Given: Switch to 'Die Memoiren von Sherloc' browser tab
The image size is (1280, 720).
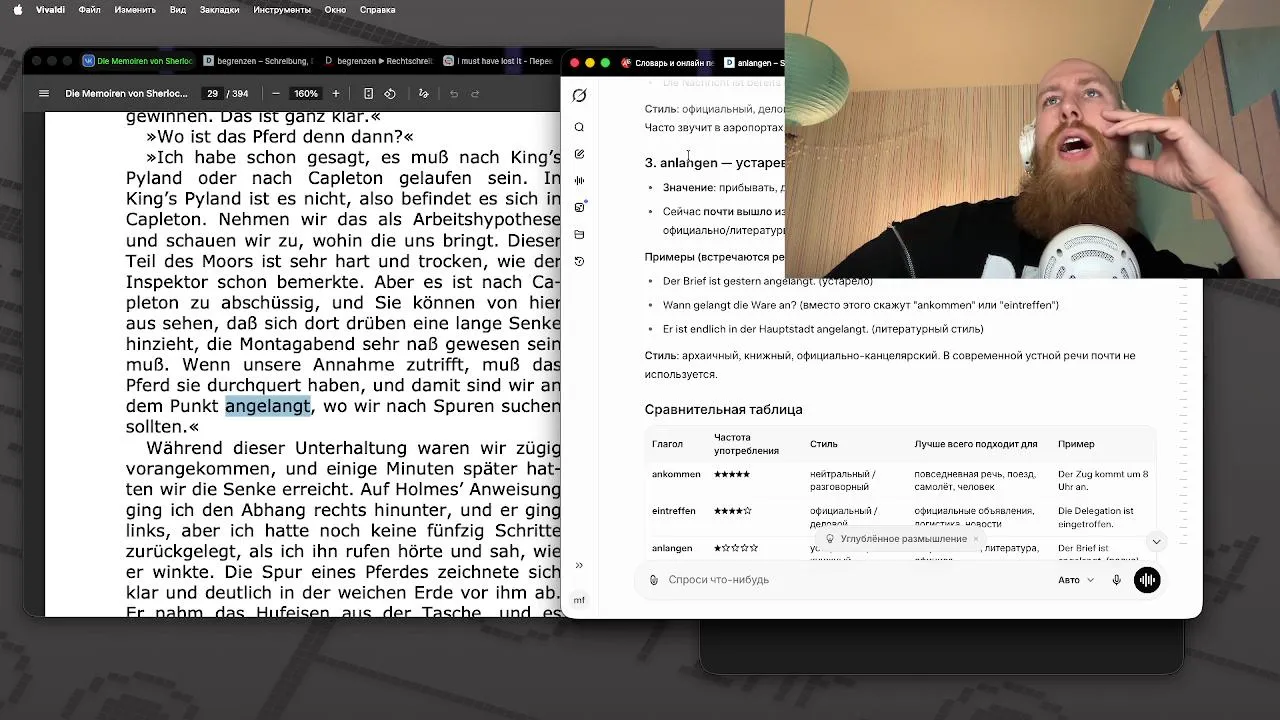Looking at the screenshot, I should [x=138, y=61].
